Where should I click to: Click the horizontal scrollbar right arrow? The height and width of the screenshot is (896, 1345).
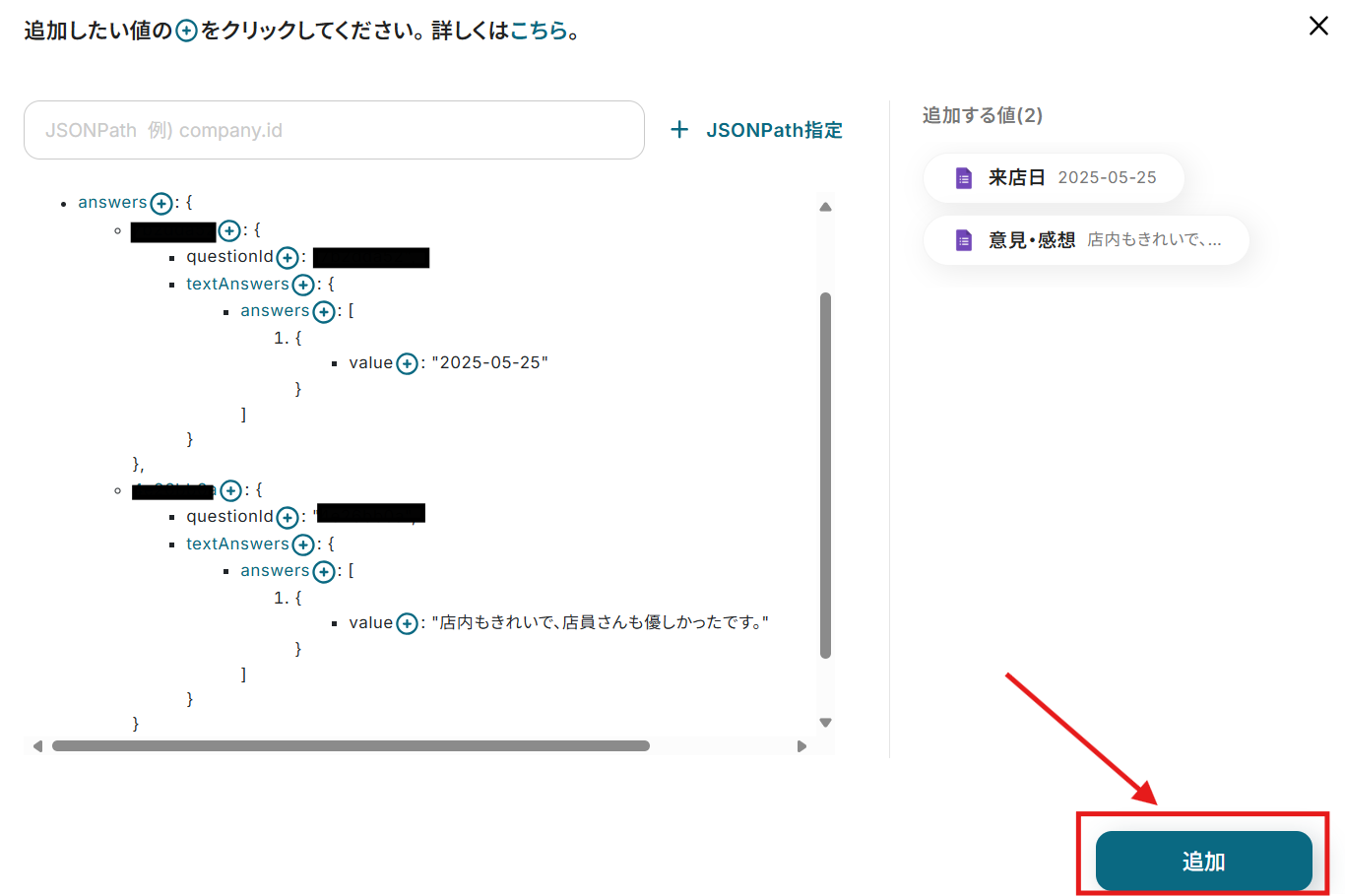[801, 746]
